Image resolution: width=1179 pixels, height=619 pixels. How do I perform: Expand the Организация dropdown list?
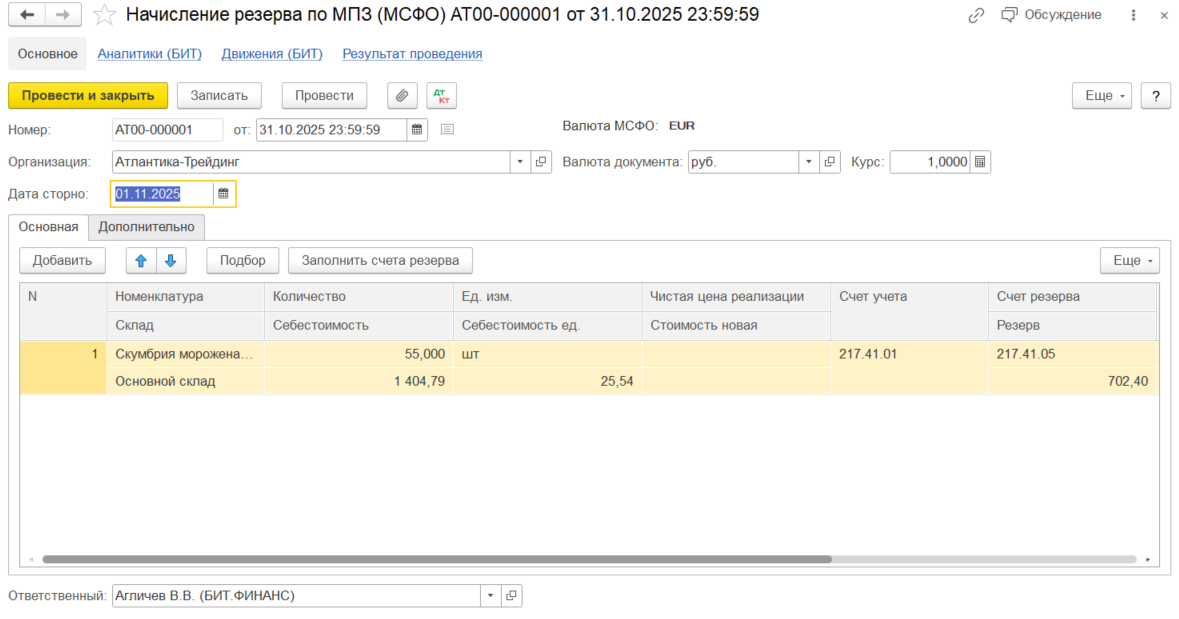[x=520, y=162]
